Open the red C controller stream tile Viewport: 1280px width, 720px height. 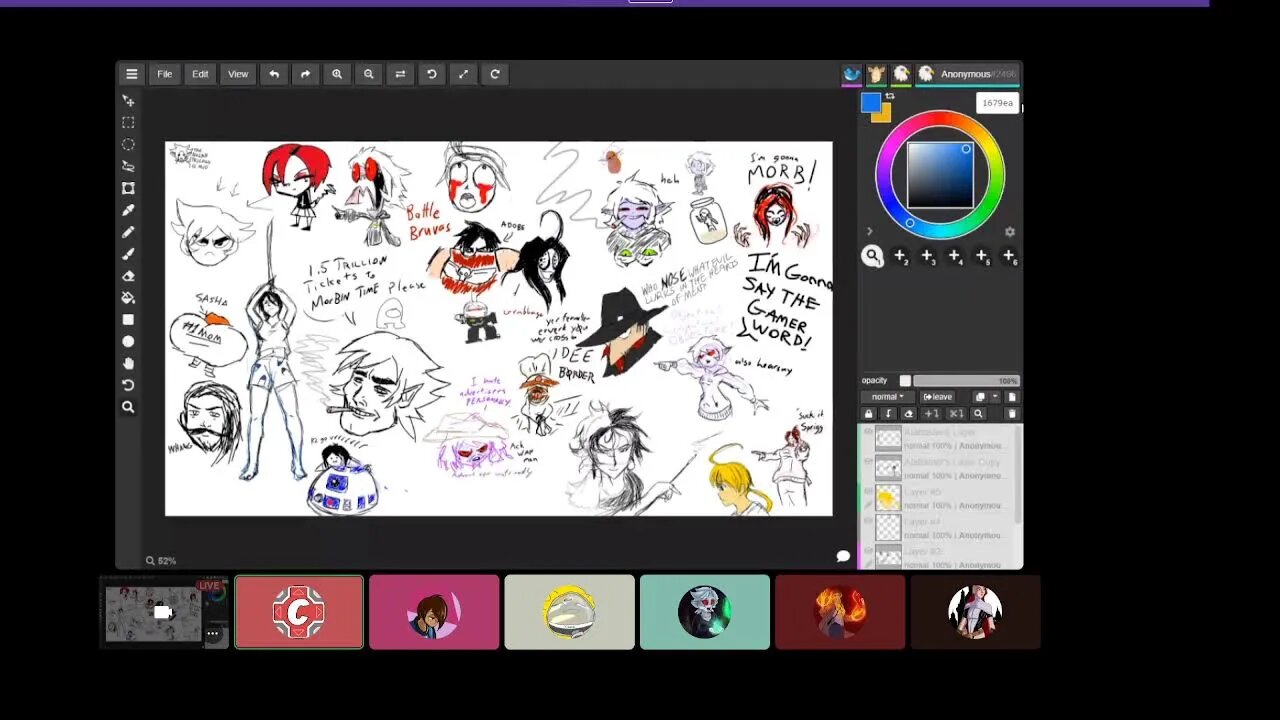coord(299,612)
